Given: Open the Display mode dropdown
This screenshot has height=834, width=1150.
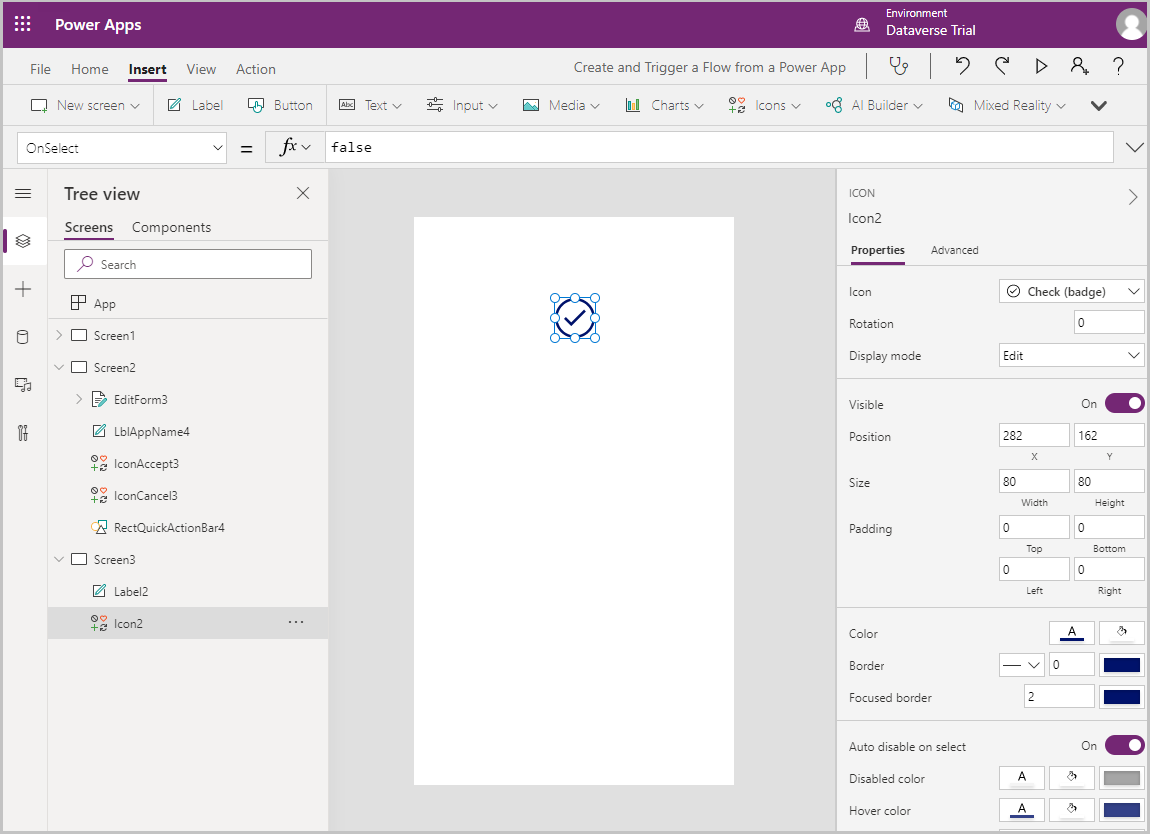Looking at the screenshot, I should point(1071,356).
